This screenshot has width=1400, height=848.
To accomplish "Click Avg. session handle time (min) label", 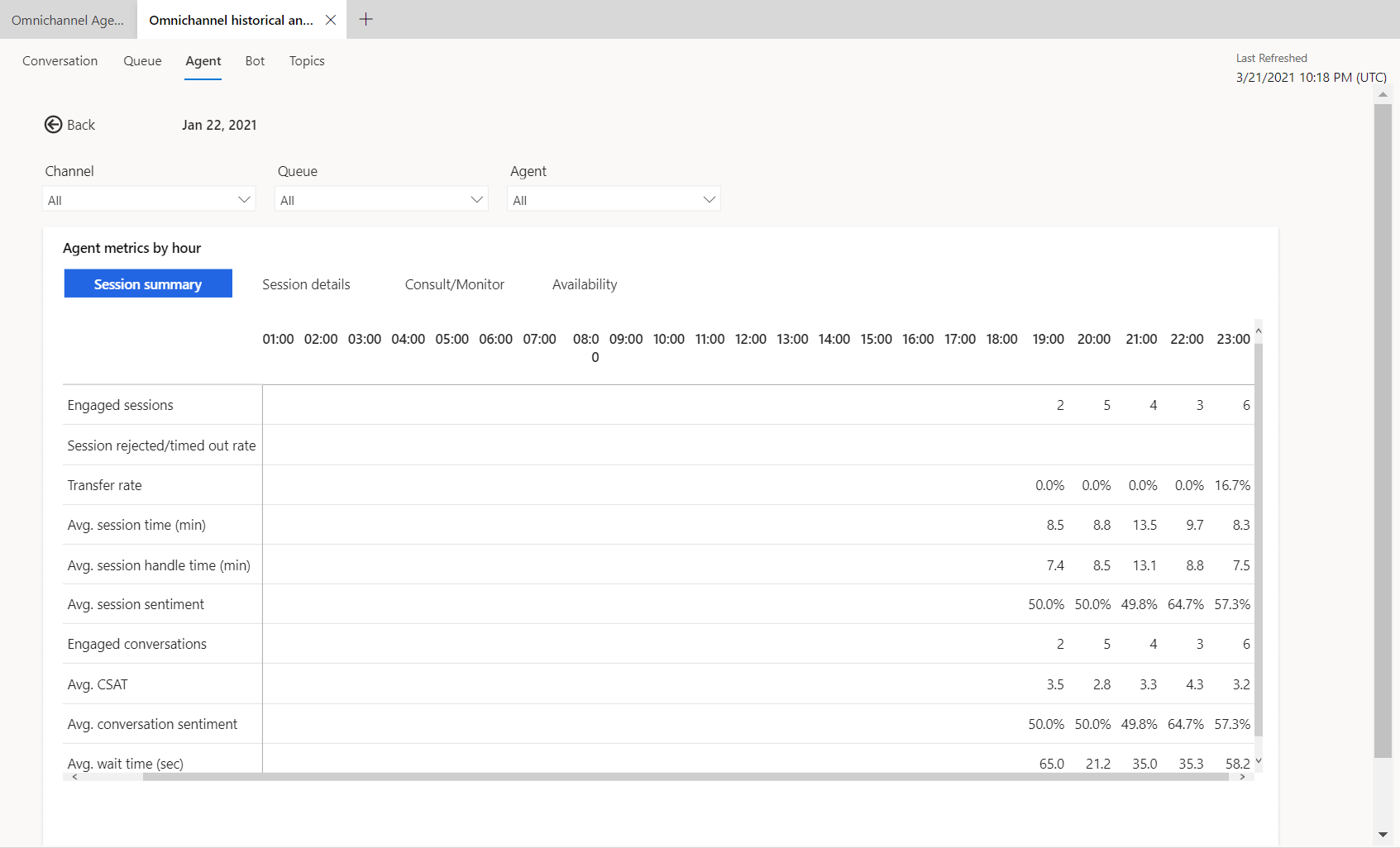I will pyautogui.click(x=159, y=565).
